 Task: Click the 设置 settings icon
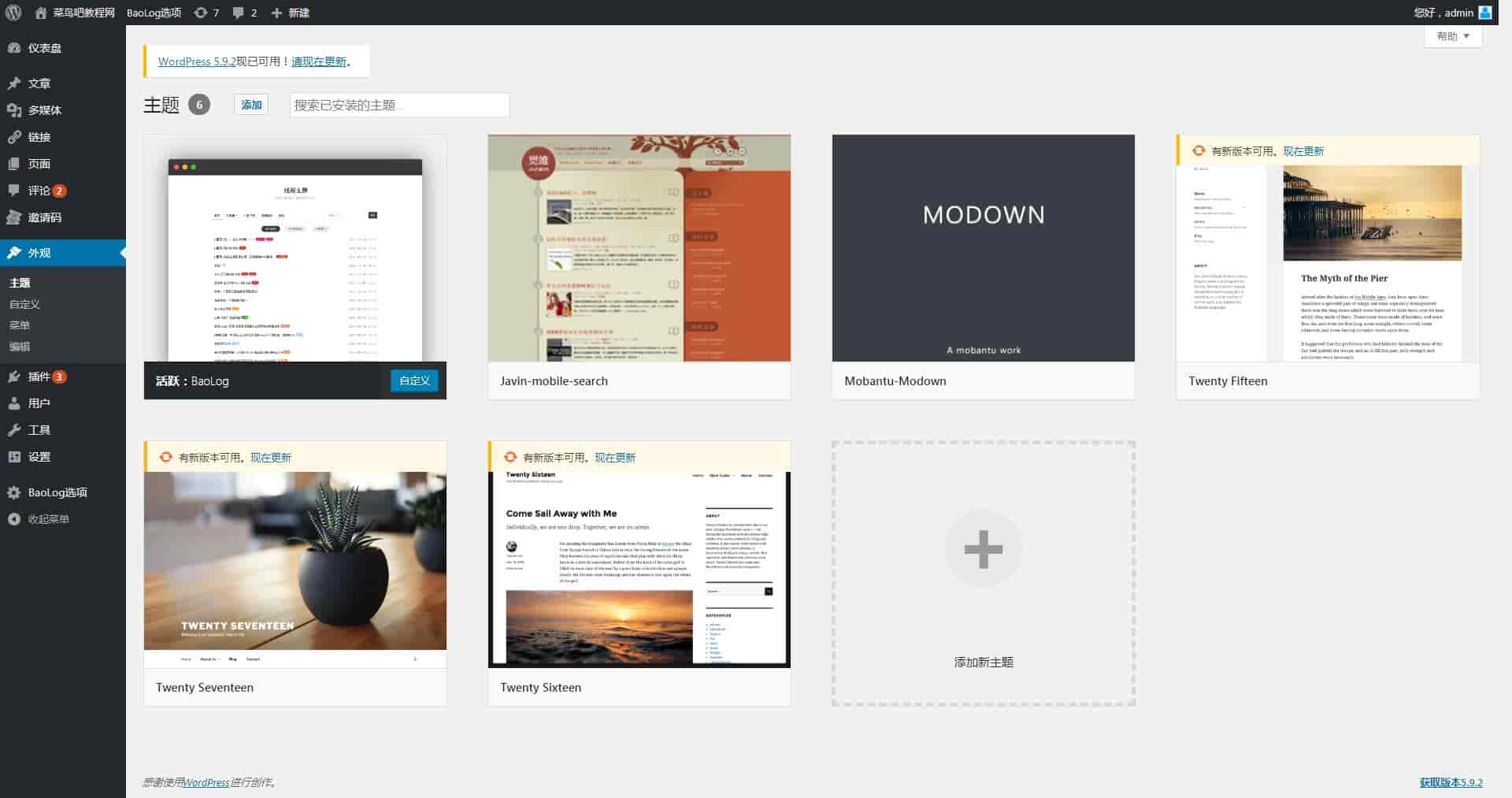[x=14, y=457]
